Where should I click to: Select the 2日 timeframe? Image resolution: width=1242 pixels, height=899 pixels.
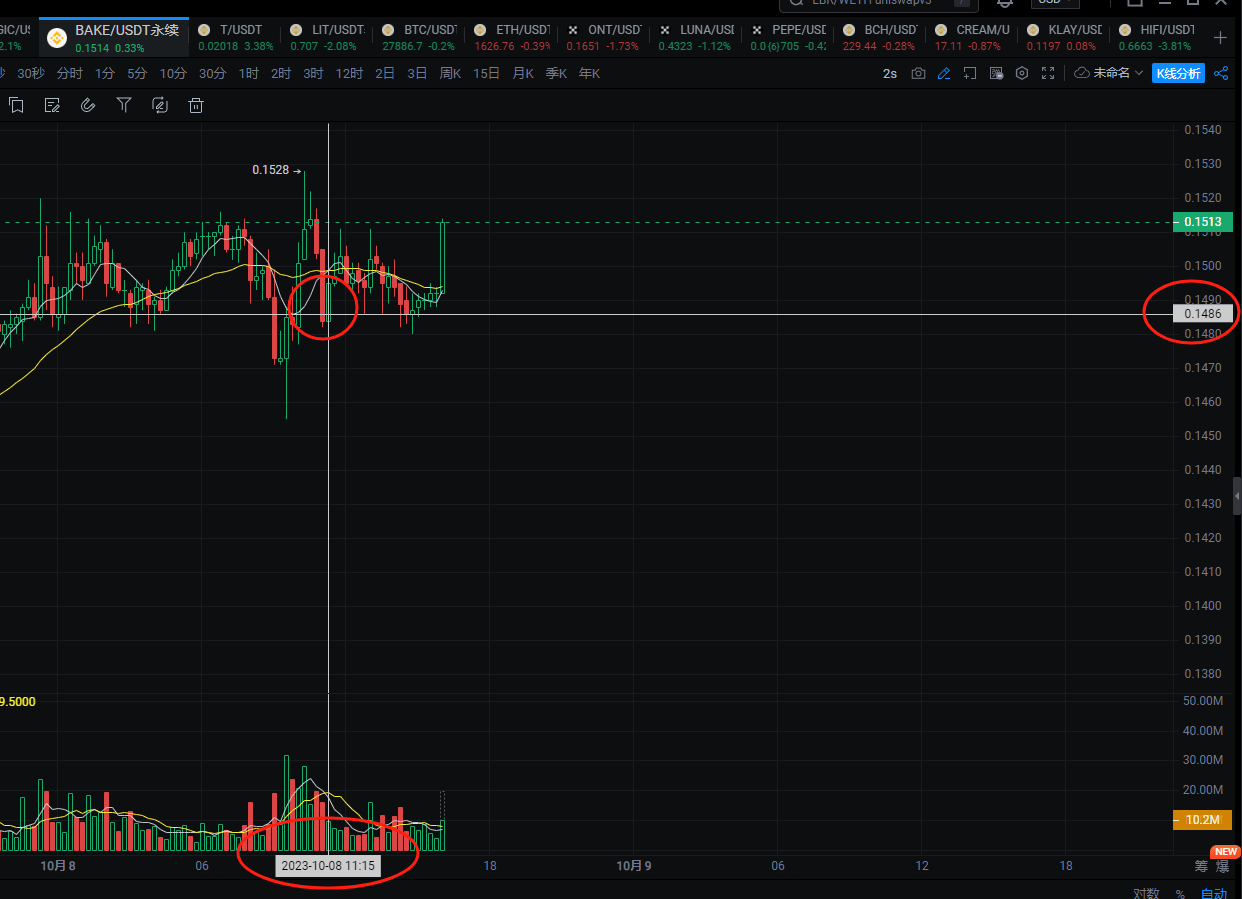[385, 73]
